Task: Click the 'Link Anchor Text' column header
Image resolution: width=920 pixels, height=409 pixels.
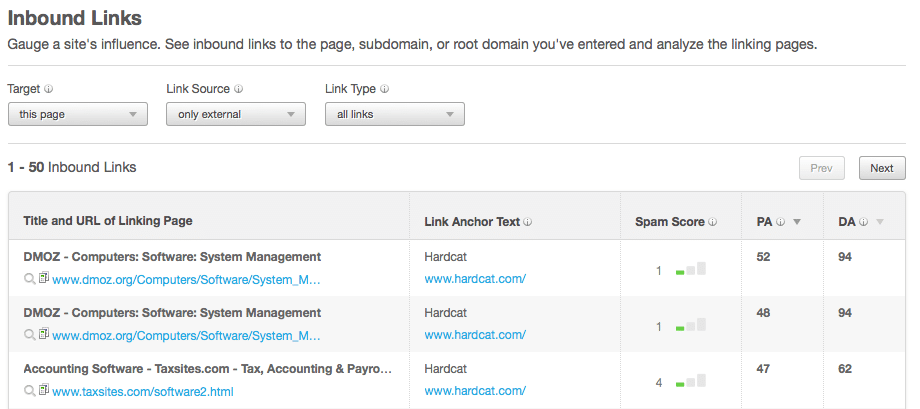Action: click(x=472, y=222)
